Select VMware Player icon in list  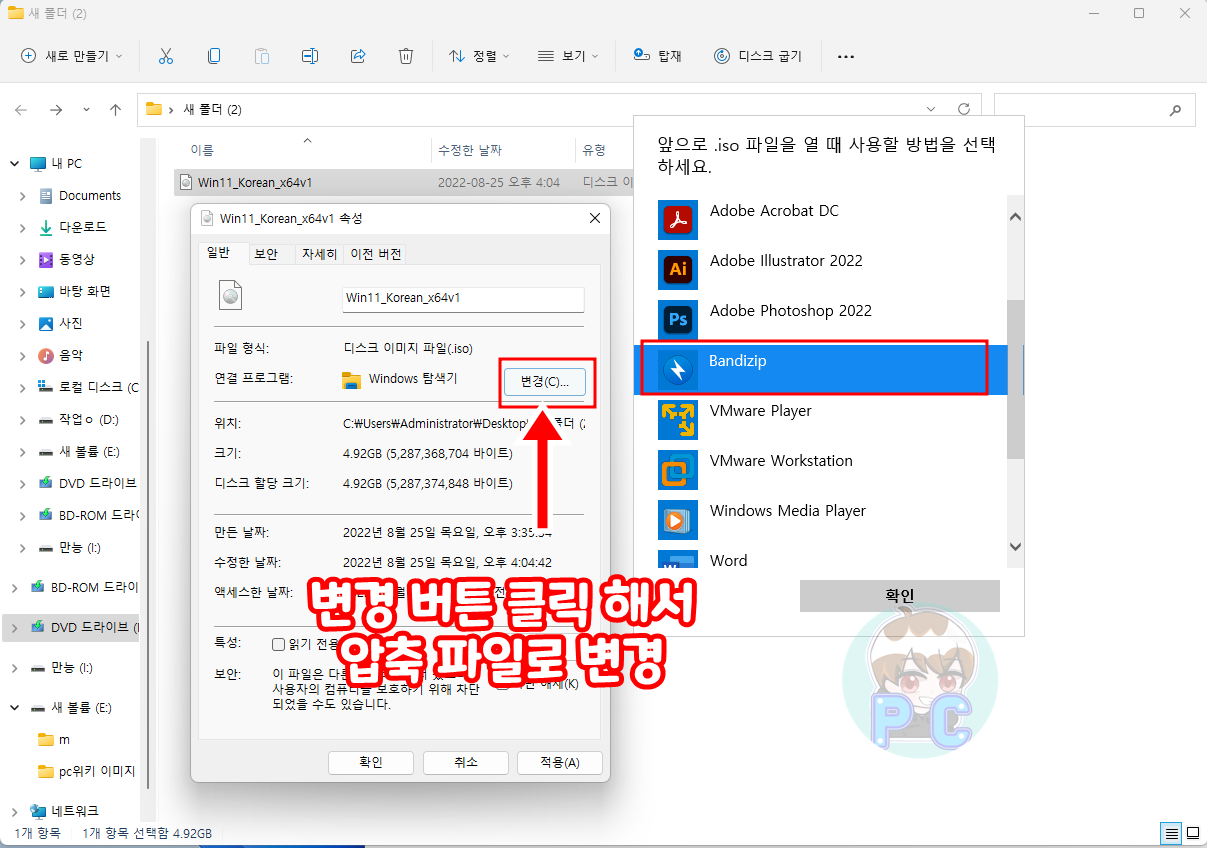click(x=677, y=420)
